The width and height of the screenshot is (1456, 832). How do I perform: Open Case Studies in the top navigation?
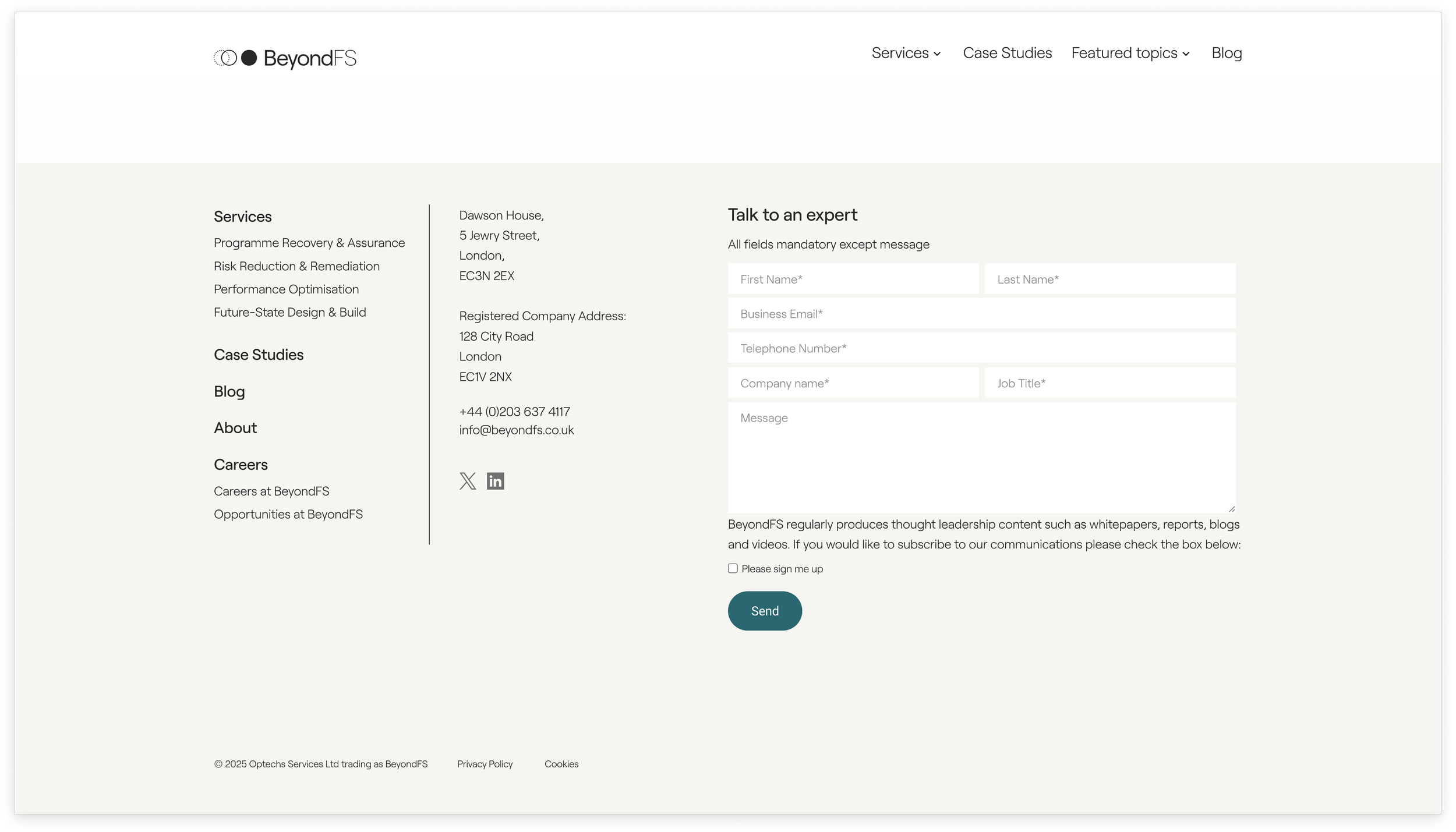1007,53
